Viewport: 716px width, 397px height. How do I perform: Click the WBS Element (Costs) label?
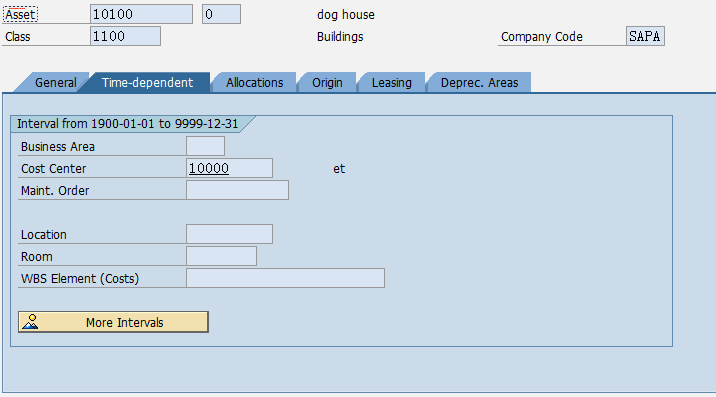(80, 278)
